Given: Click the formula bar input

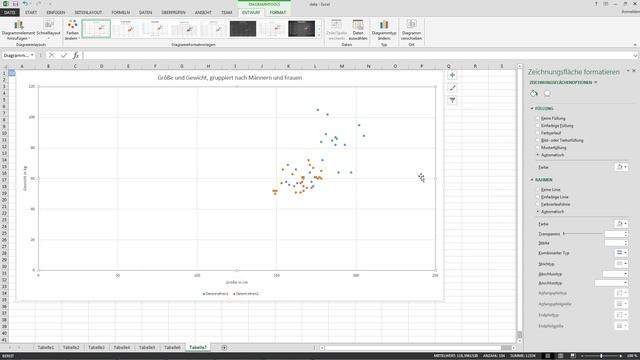Looking at the screenshot, I should pyautogui.click(x=358, y=55).
